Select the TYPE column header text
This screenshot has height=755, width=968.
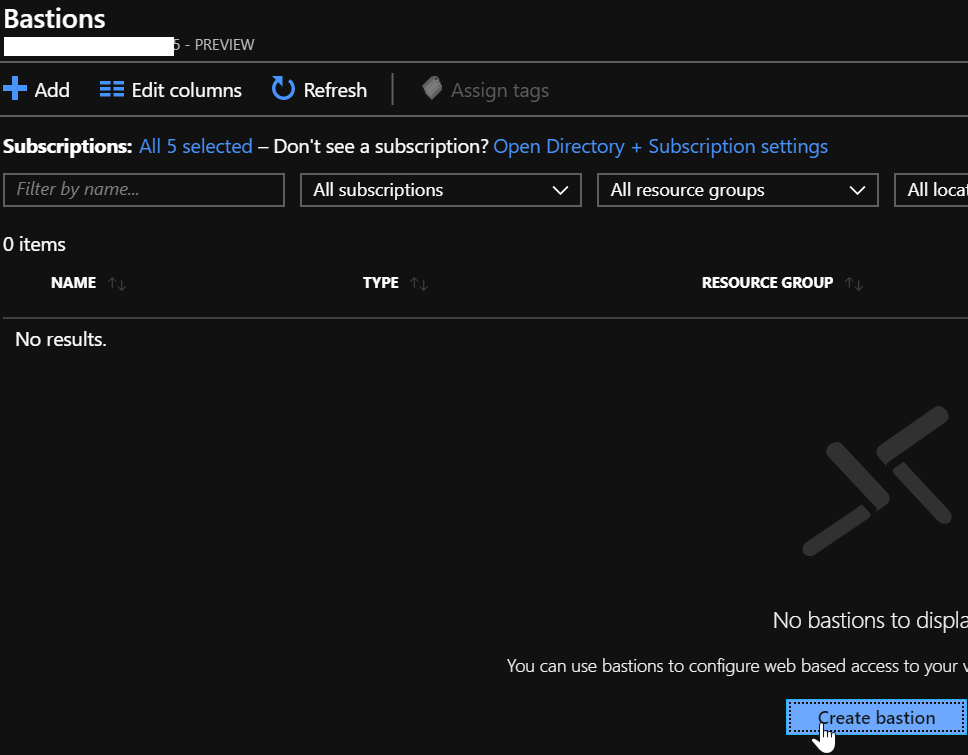click(x=380, y=283)
